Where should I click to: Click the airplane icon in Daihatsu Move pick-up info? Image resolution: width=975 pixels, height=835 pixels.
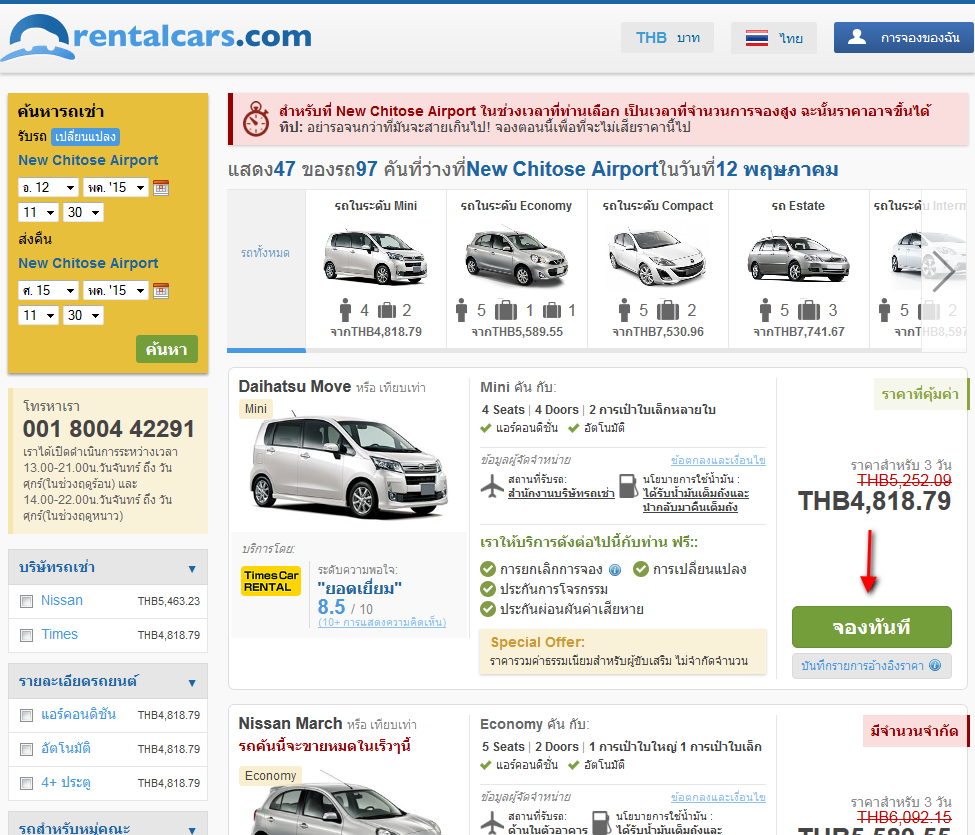tap(492, 486)
